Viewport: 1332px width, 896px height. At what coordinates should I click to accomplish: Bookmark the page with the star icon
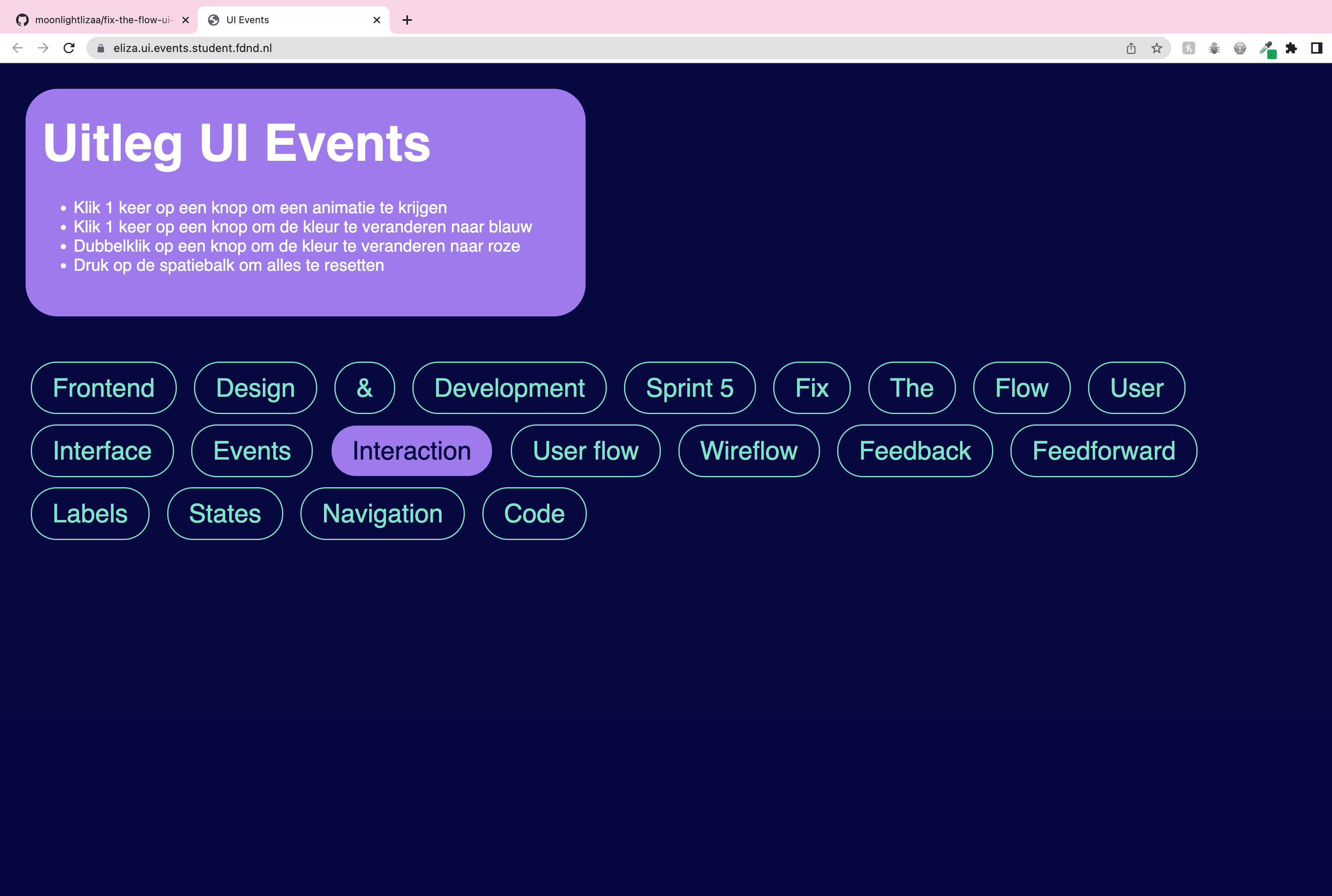(1156, 48)
